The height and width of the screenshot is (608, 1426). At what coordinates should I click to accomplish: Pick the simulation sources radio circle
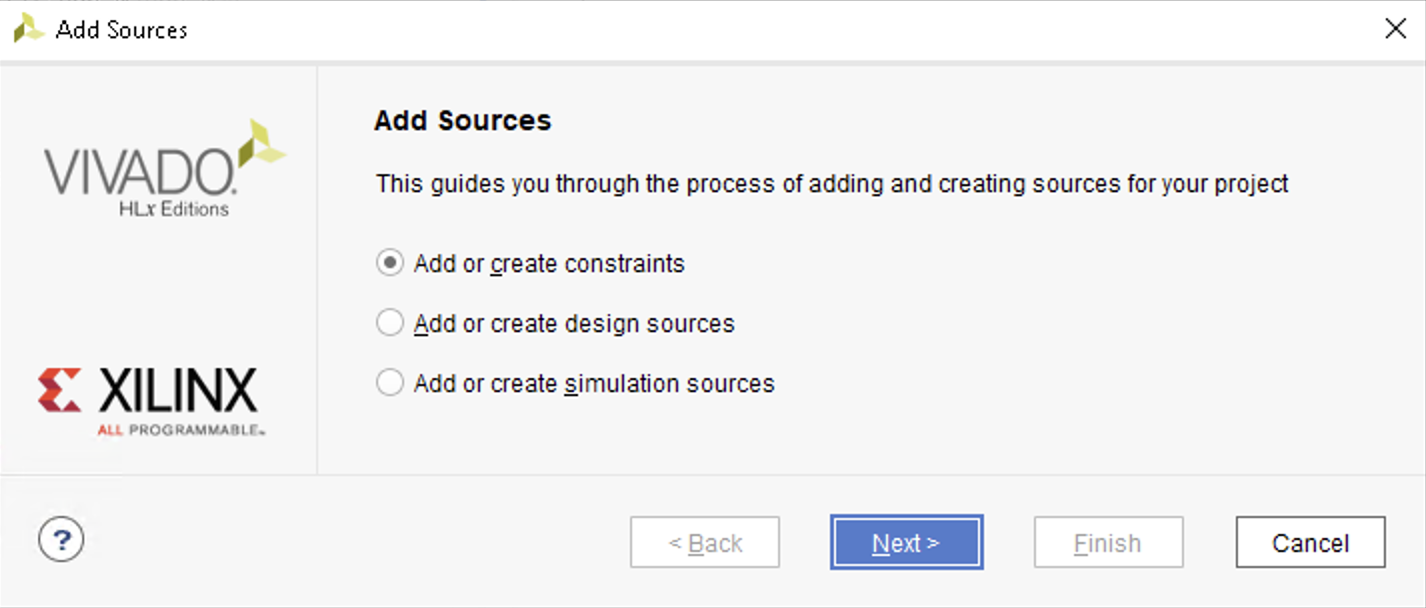point(389,383)
